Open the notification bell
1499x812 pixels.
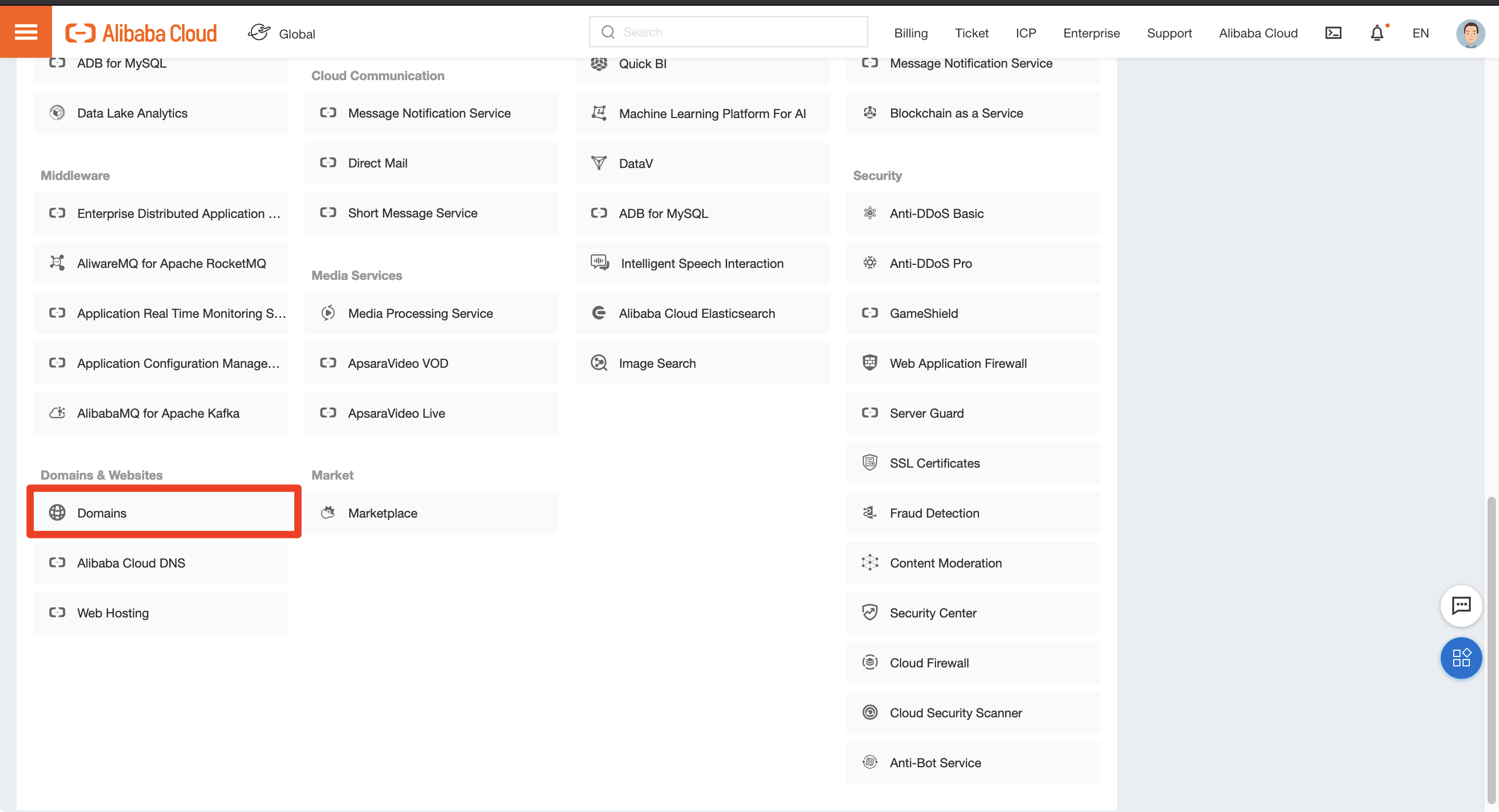pos(1377,33)
